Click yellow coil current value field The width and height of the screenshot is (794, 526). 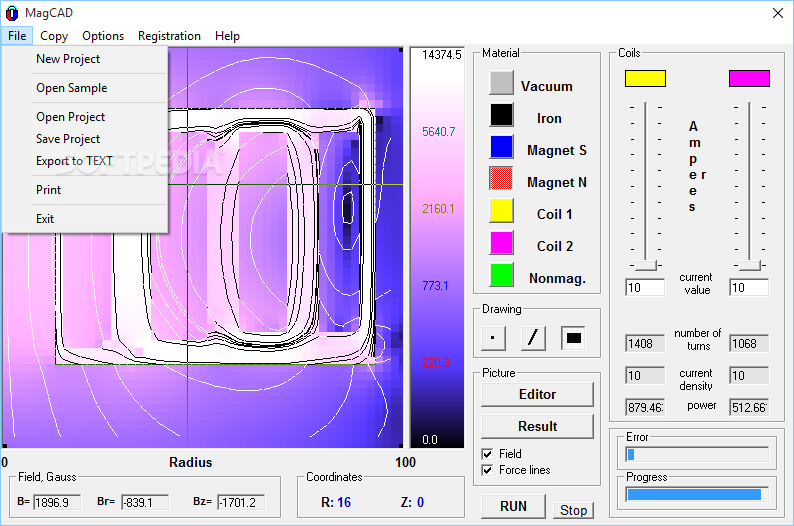(x=645, y=288)
